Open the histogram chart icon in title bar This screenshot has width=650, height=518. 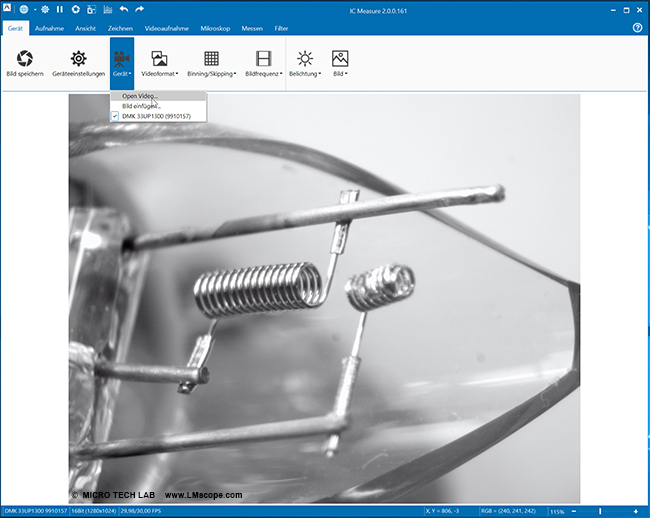point(106,9)
